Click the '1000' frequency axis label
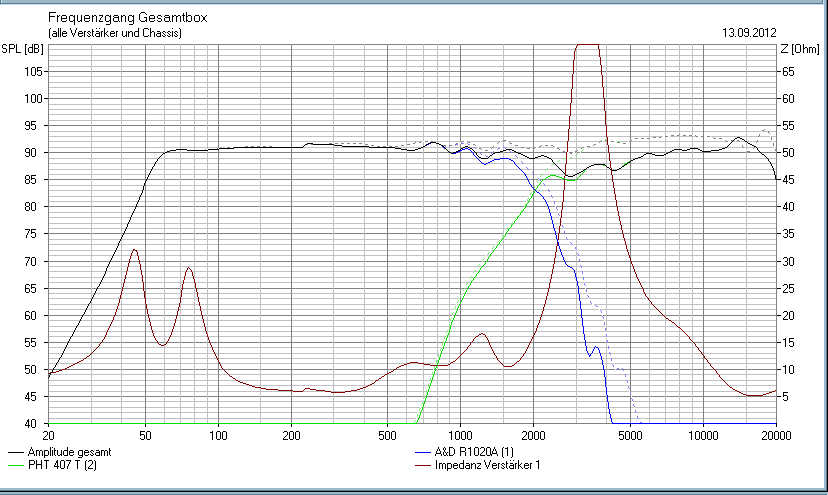Image resolution: width=828 pixels, height=495 pixels. point(460,436)
